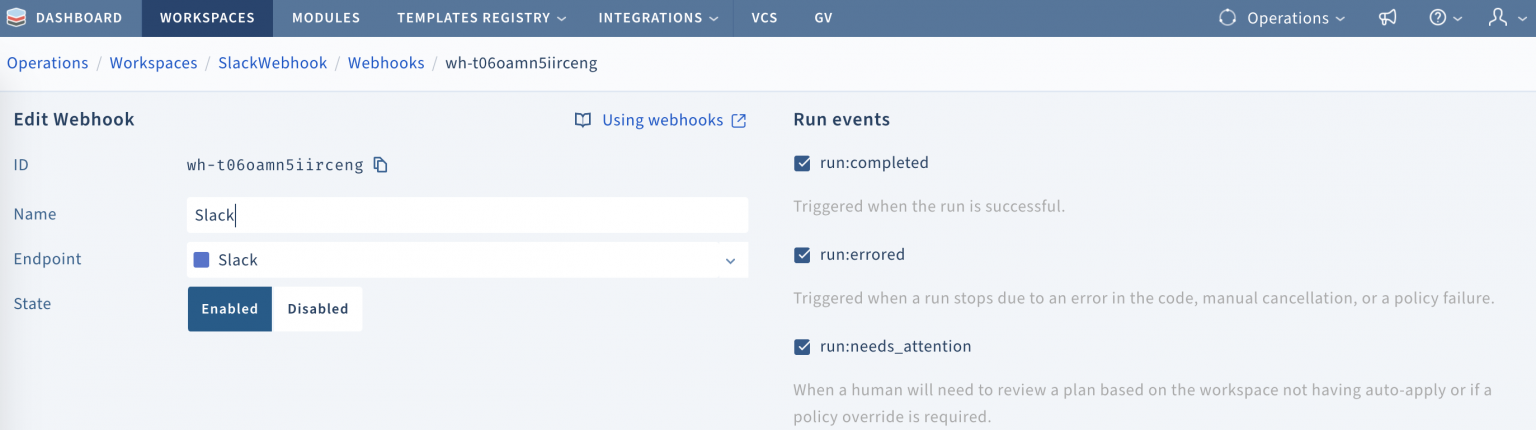Set State to Enabled

point(230,309)
